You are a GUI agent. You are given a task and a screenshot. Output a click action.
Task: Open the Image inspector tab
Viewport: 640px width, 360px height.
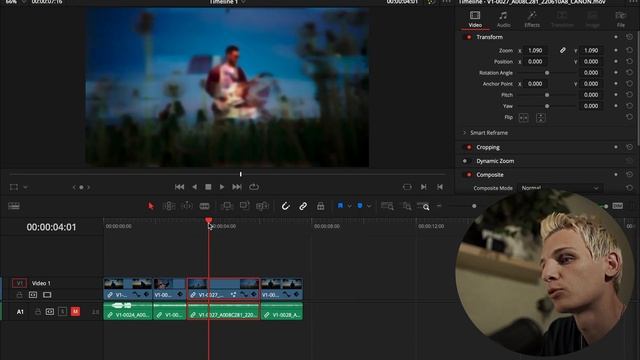click(592, 19)
